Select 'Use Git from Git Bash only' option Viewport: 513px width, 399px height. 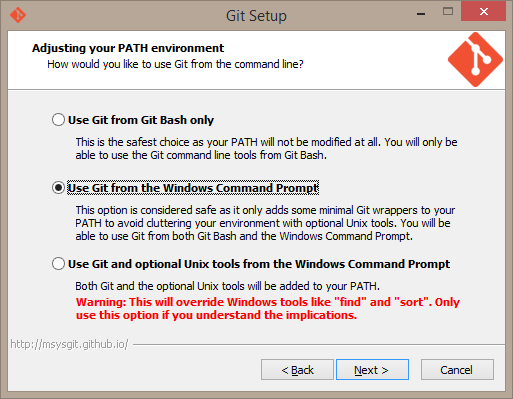coord(133,120)
